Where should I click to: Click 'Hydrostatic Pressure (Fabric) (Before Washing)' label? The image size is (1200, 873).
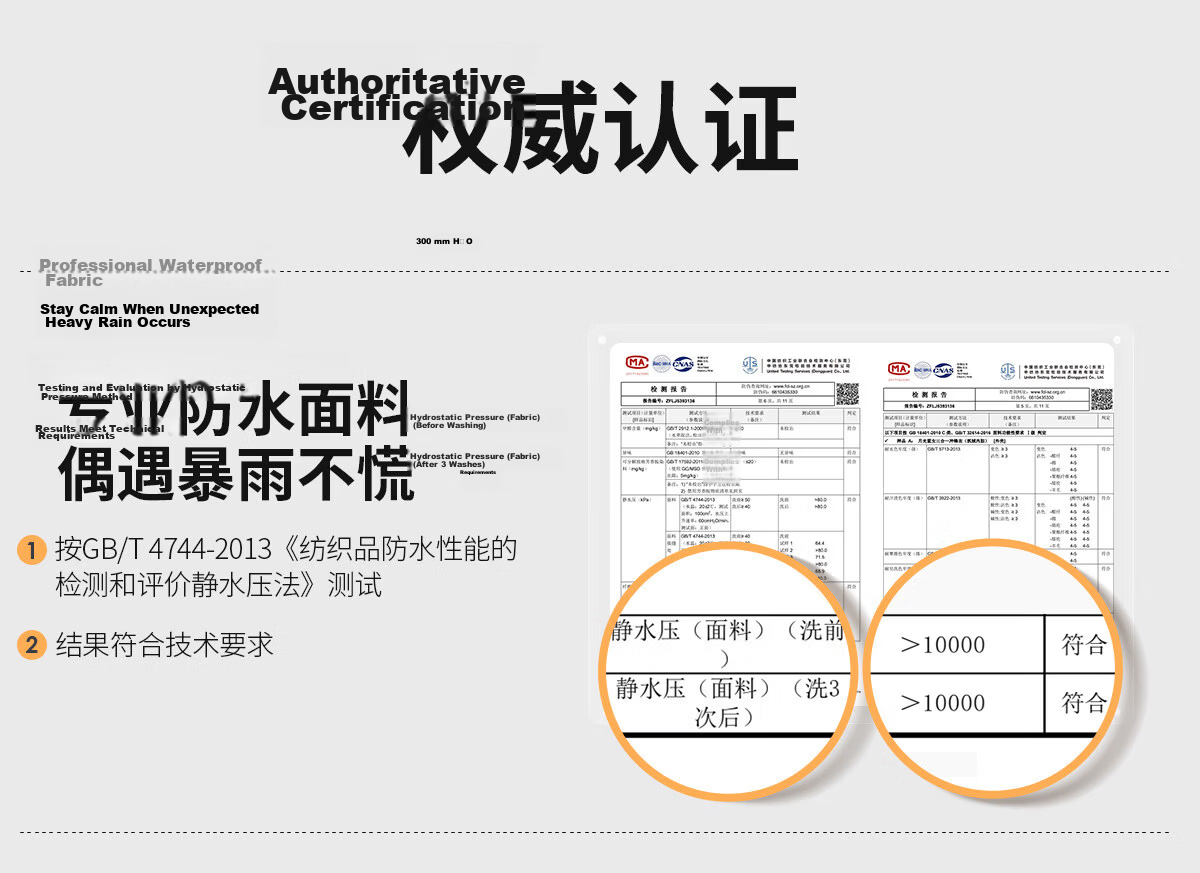475,421
